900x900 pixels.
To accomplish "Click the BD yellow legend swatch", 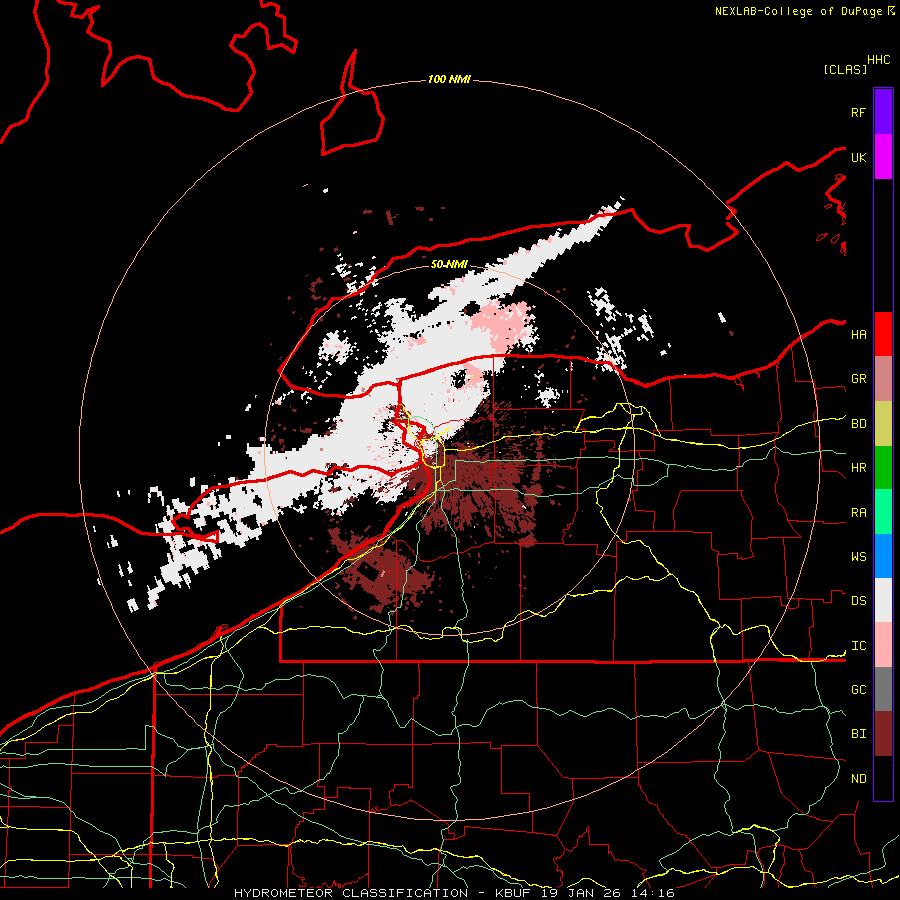I will point(883,423).
